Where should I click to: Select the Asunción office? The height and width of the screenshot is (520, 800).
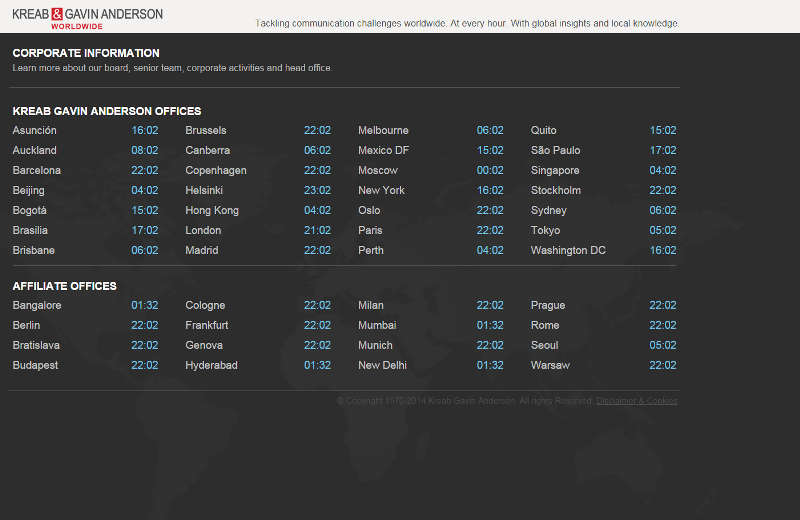pyautogui.click(x=35, y=131)
